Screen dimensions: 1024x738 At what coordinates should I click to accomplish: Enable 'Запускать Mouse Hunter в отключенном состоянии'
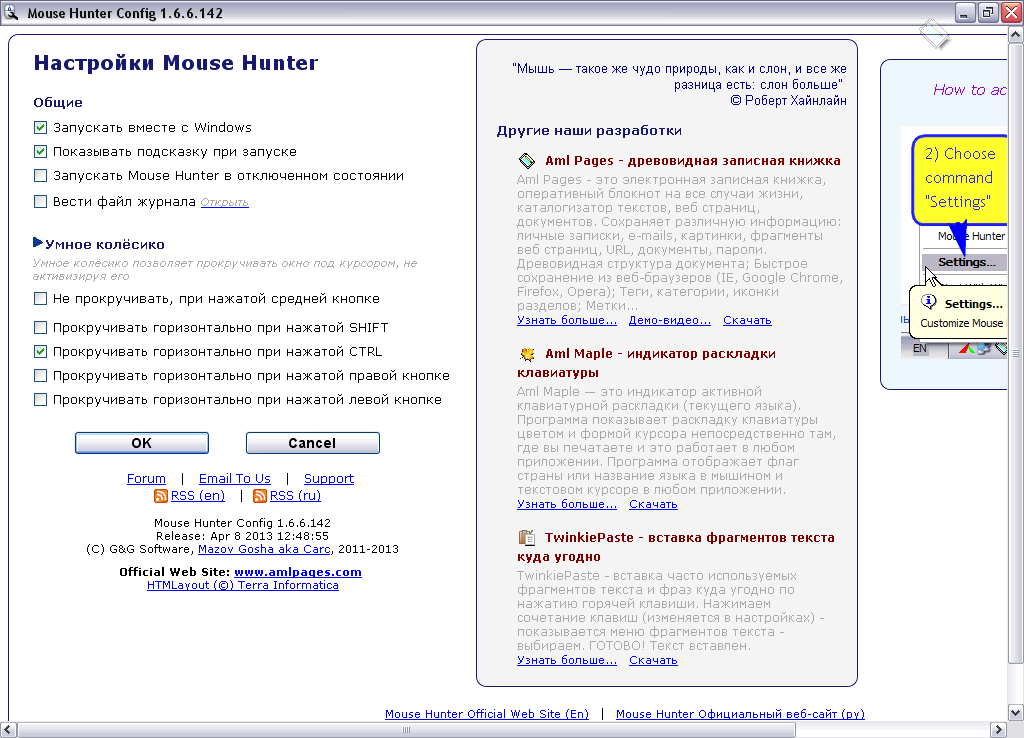(40, 176)
